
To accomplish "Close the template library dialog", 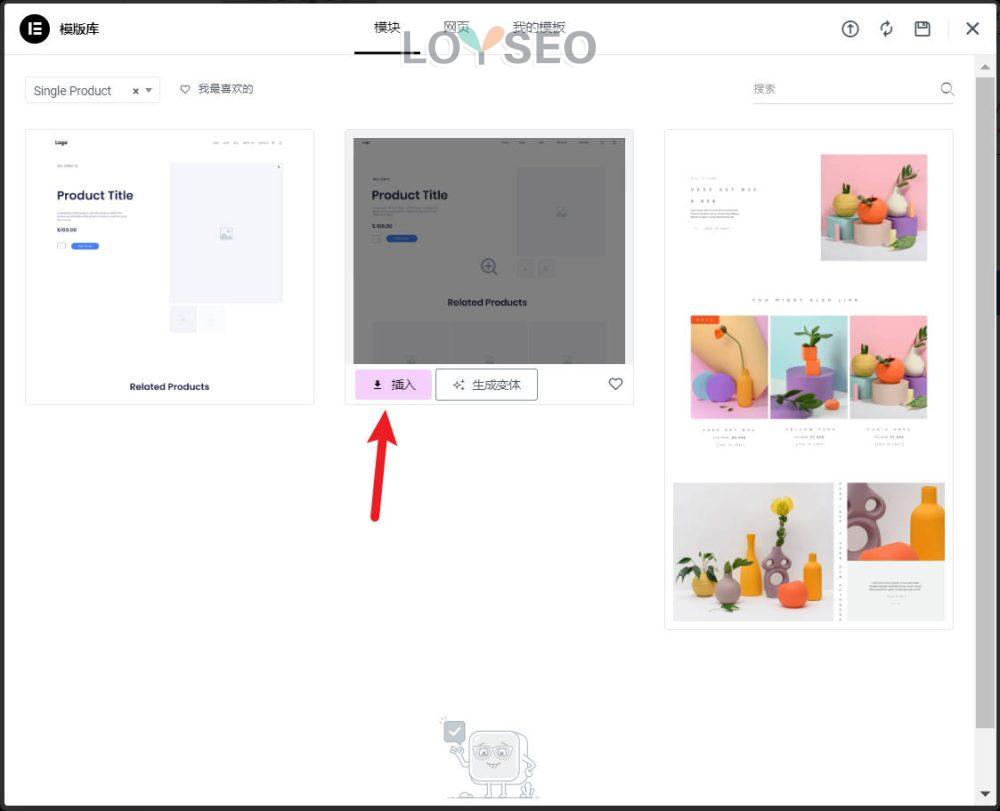I will (973, 29).
